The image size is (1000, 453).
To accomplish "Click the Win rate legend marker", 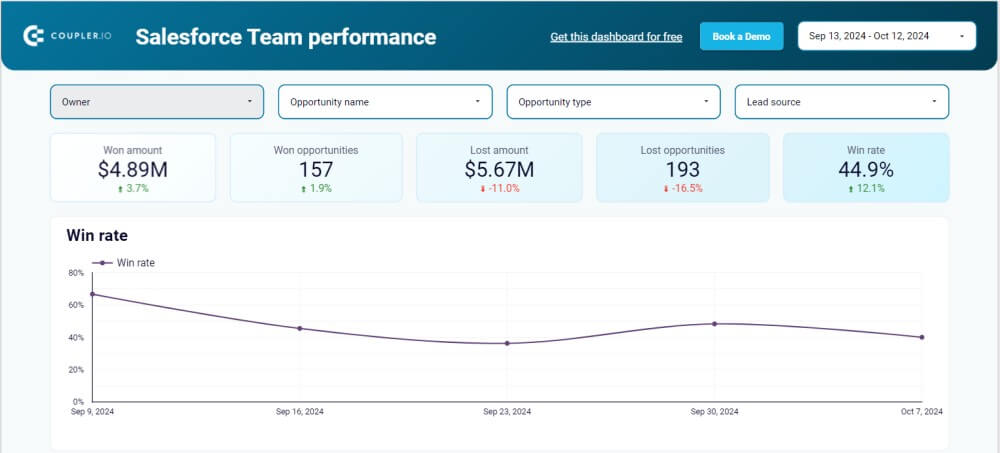I will 102,263.
